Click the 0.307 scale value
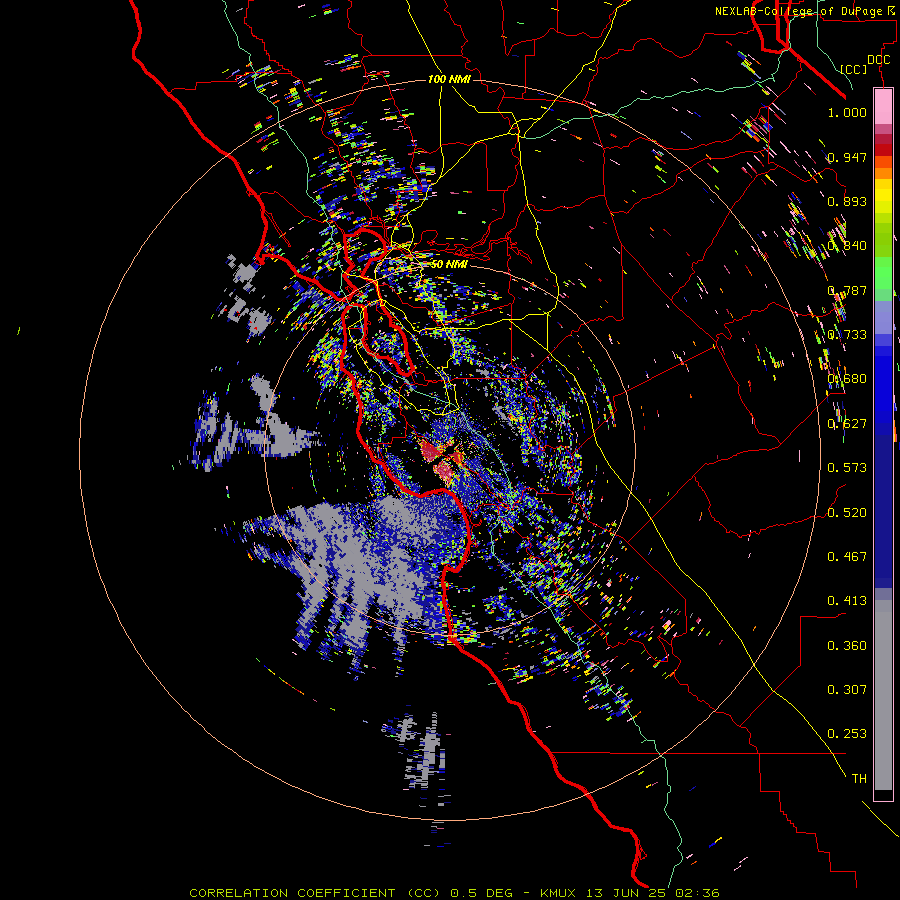The image size is (900, 900). (x=847, y=689)
